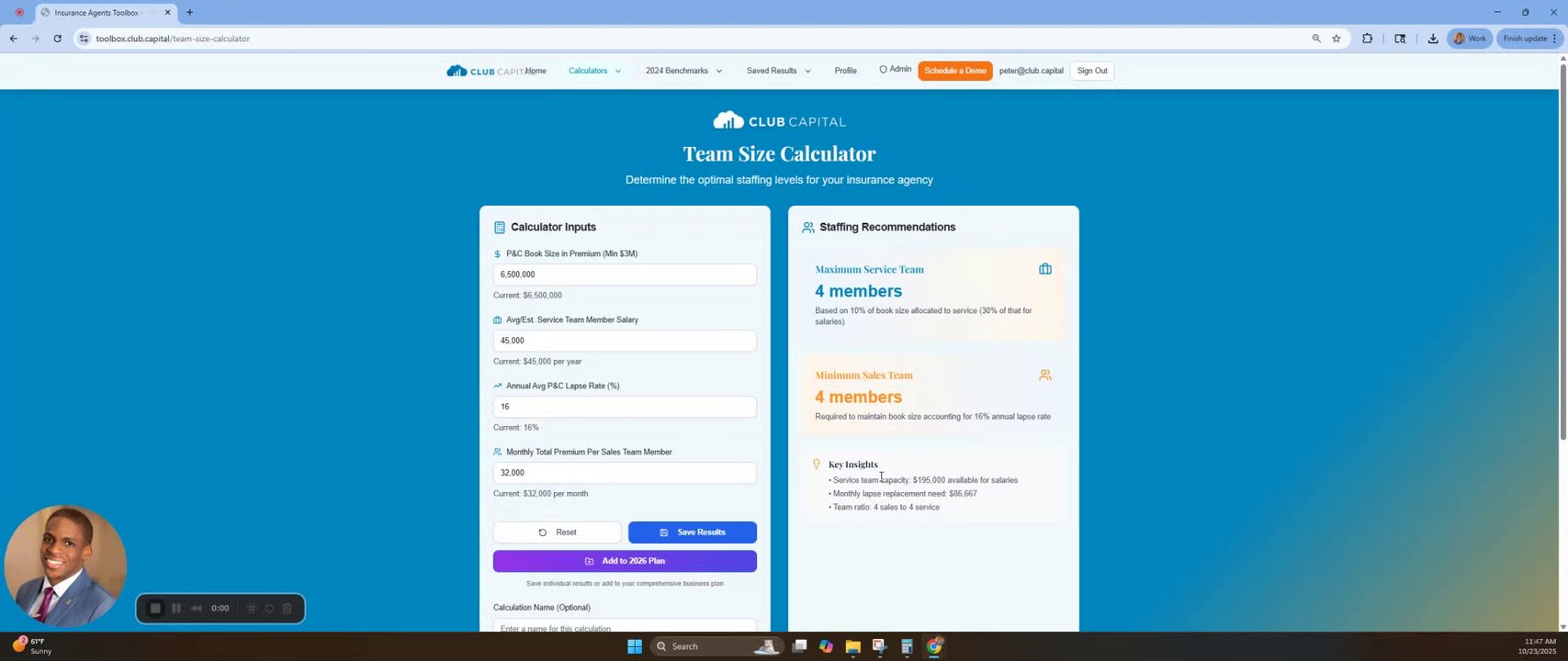
Task: Expand the Saved Results dropdown
Action: (x=778, y=71)
